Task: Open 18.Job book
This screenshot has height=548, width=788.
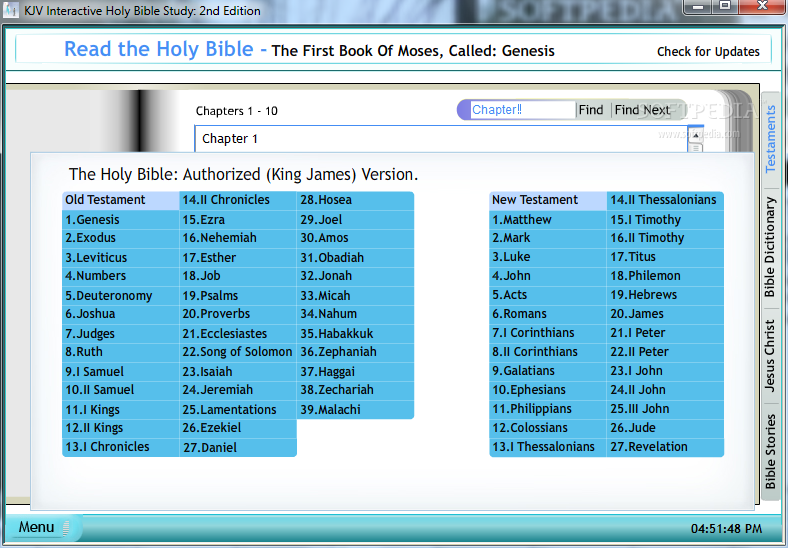Action: [238, 277]
